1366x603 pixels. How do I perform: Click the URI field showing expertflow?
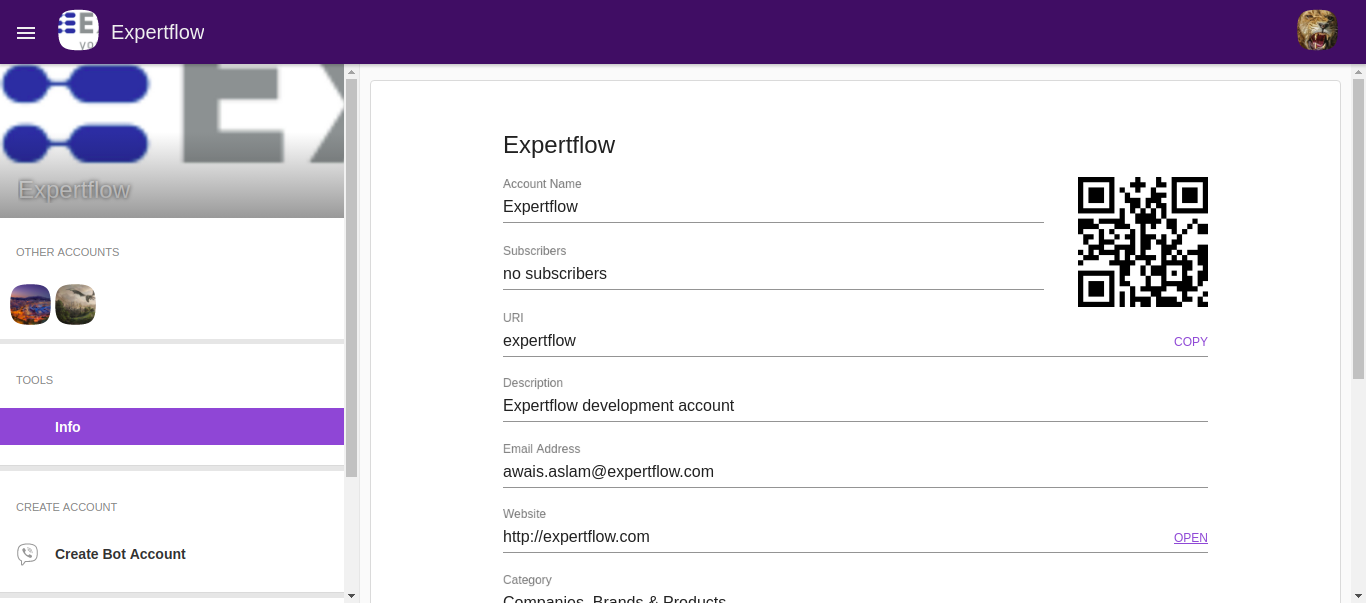coord(830,341)
